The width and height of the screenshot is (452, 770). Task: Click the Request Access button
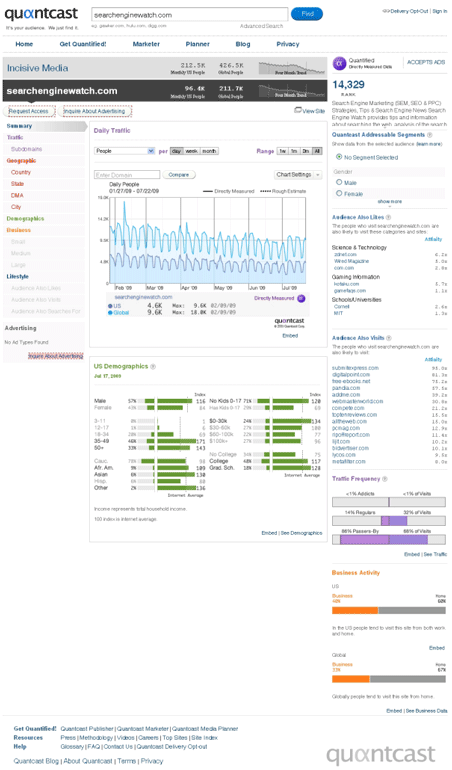pyautogui.click(x=29, y=111)
